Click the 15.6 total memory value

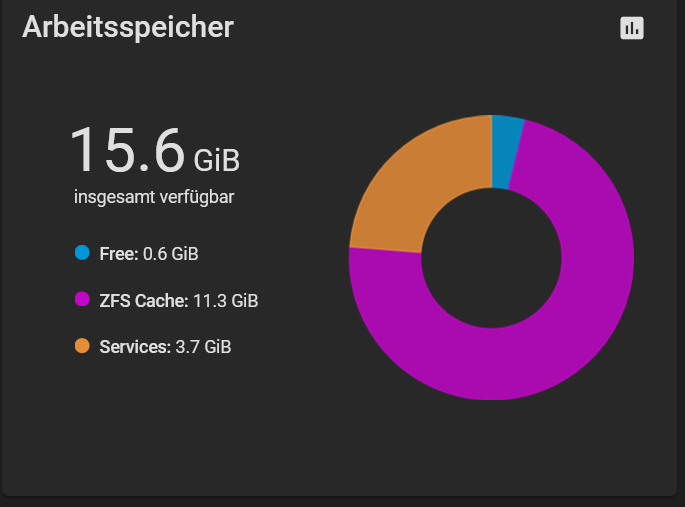pyautogui.click(x=127, y=150)
